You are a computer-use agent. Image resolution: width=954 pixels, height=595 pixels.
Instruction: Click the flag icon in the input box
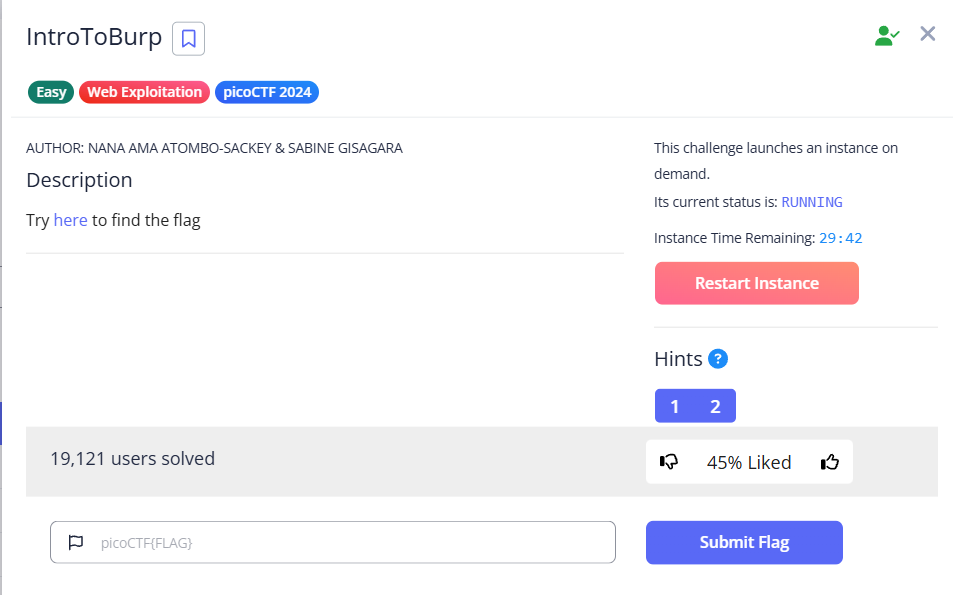coord(76,542)
